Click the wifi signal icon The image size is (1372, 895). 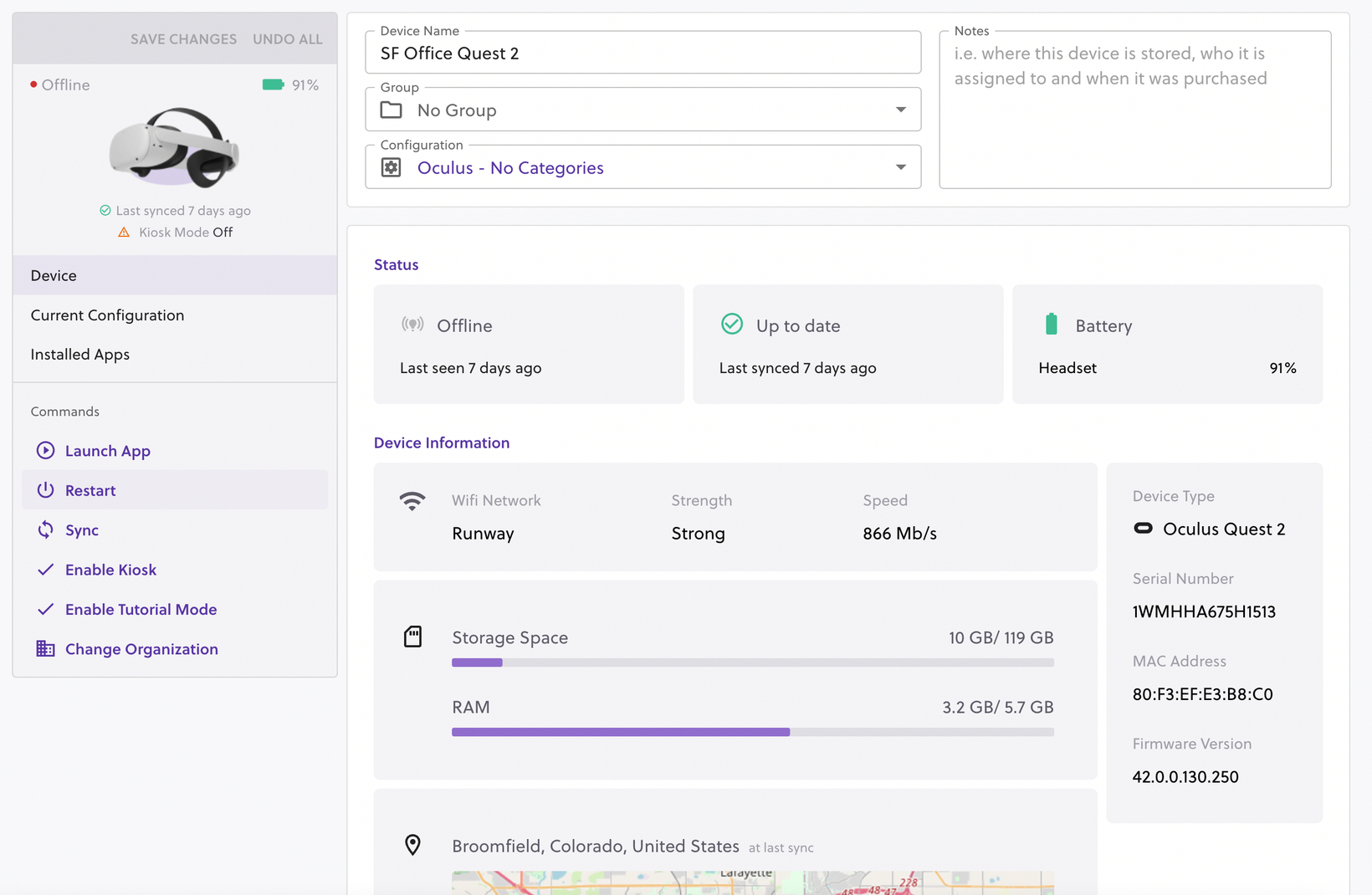(x=412, y=501)
